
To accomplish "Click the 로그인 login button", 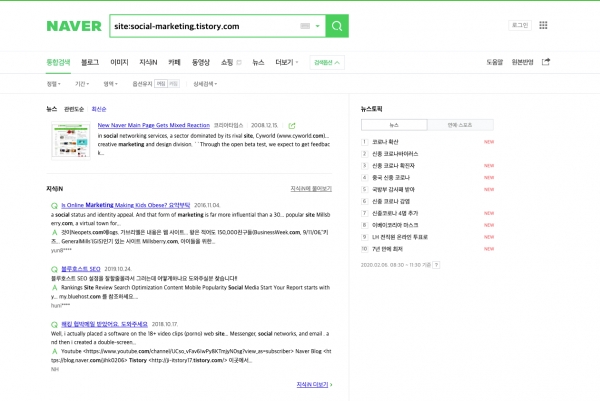I will (x=520, y=25).
